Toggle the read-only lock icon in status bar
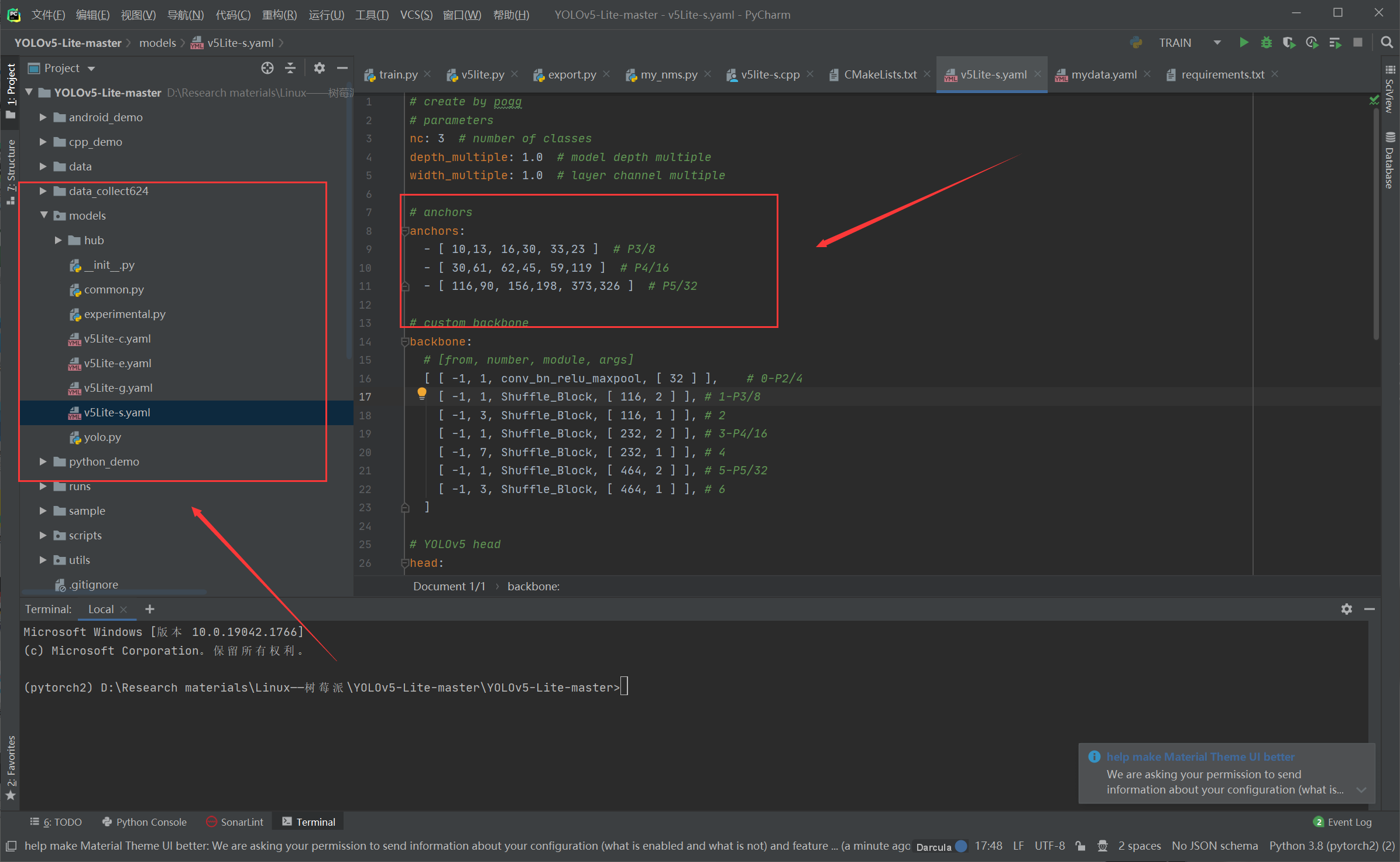 tap(1080, 846)
